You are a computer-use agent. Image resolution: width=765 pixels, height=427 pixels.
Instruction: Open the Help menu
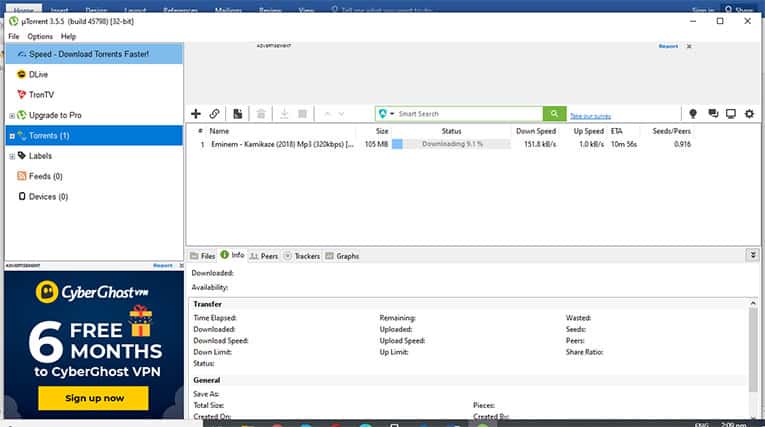(68, 37)
